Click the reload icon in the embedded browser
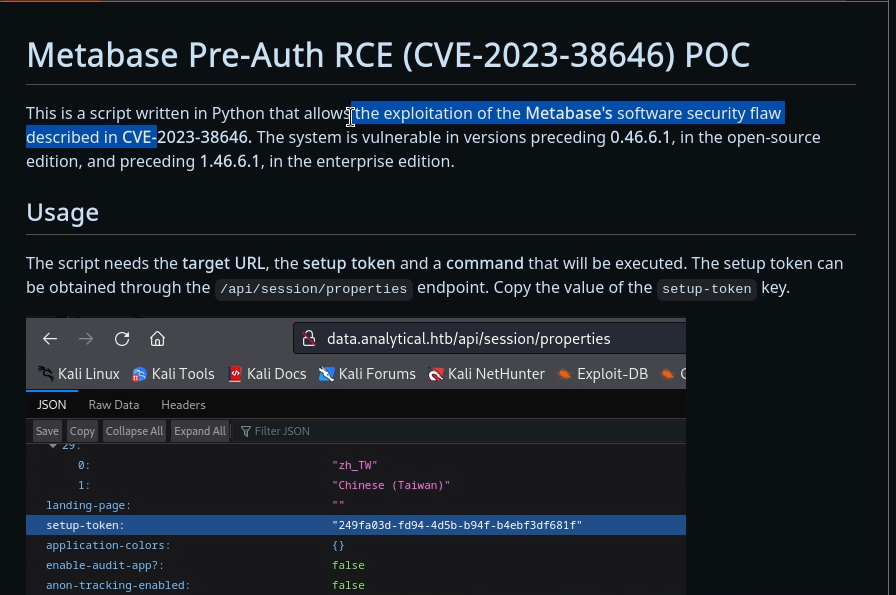Screen dimensions: 896x595 (122, 339)
